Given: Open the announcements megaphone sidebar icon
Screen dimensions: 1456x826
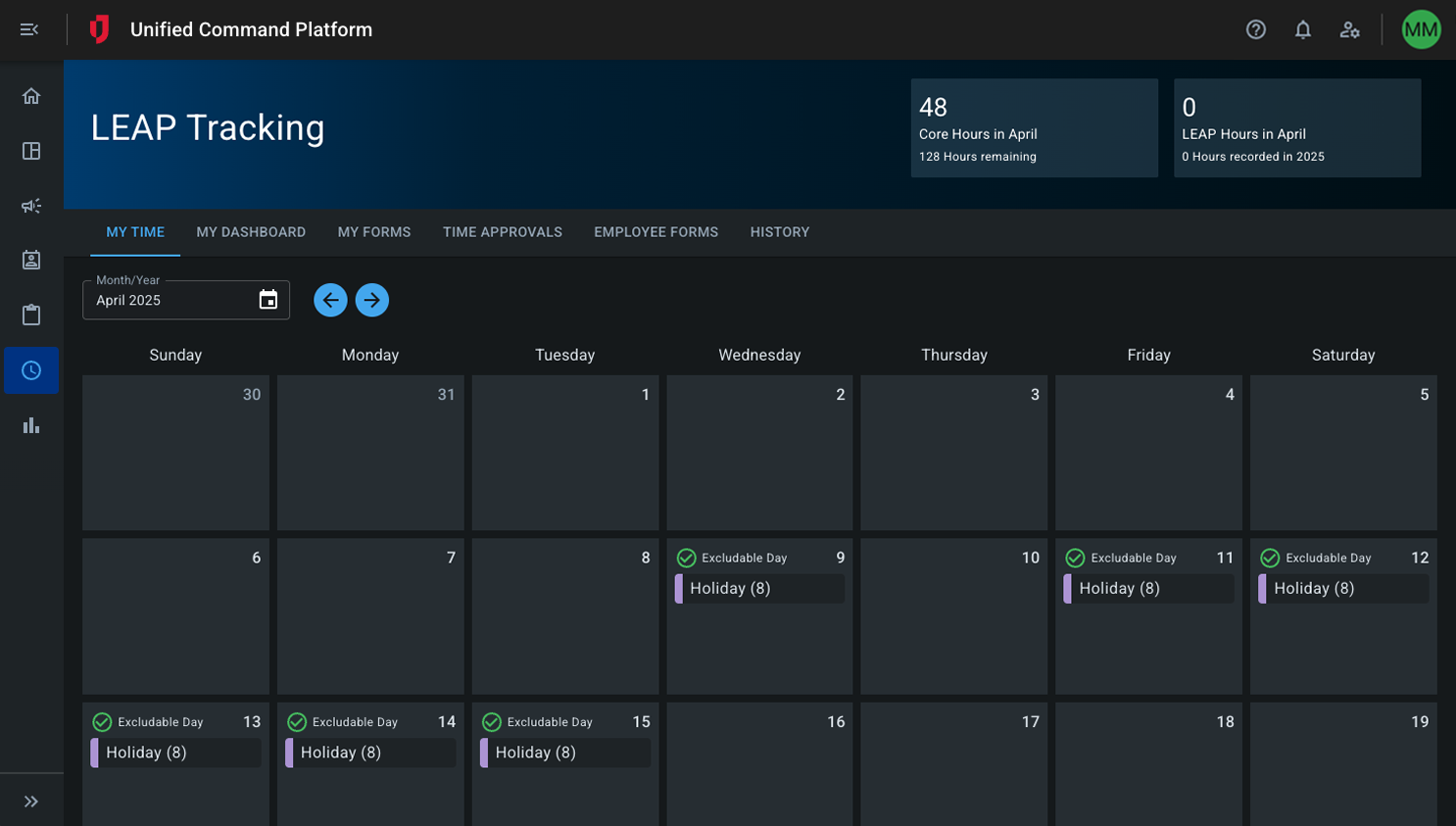Looking at the screenshot, I should [31, 206].
